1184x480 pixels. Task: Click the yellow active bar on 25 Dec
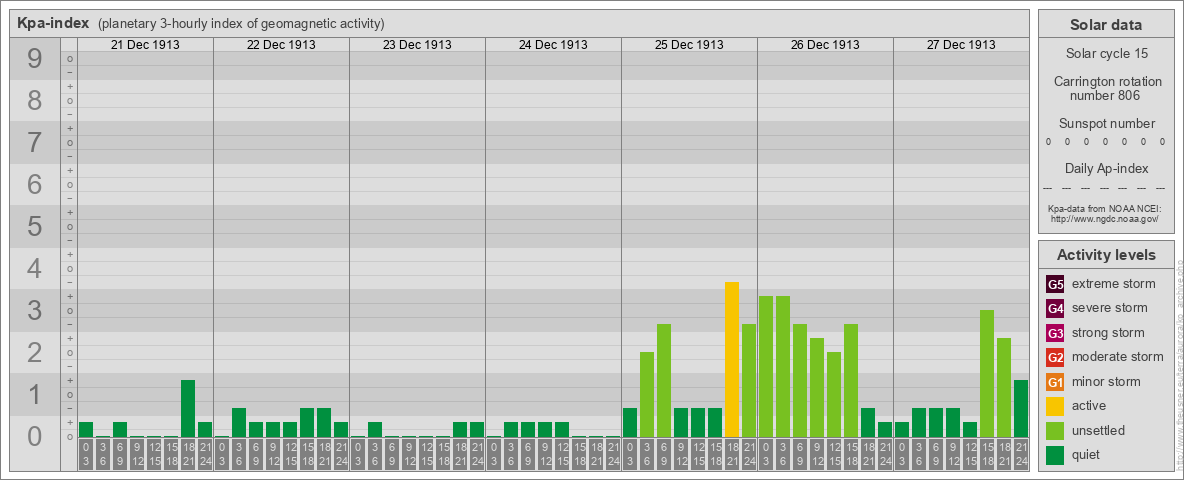732,359
